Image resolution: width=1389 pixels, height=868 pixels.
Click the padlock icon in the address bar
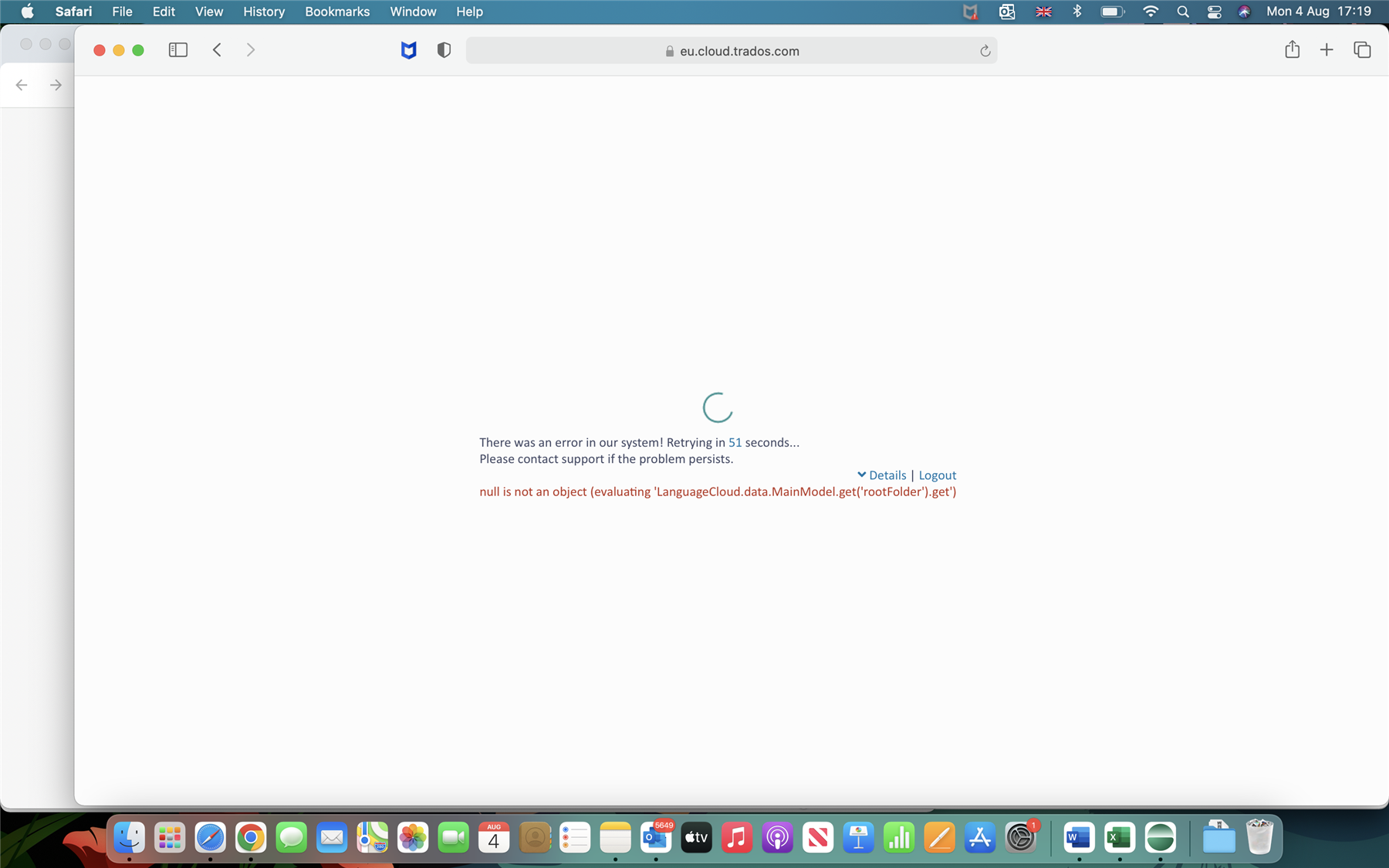tap(668, 51)
